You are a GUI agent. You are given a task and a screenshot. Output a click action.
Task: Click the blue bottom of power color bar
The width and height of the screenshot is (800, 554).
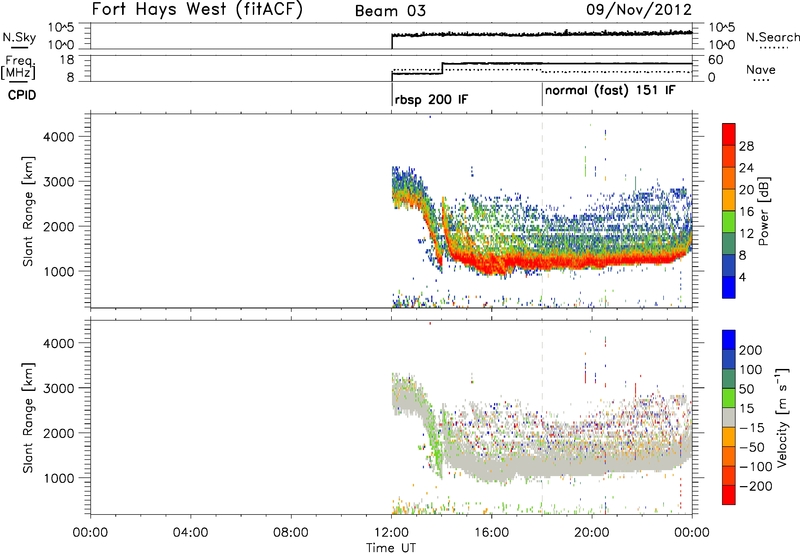pyautogui.click(x=729, y=287)
